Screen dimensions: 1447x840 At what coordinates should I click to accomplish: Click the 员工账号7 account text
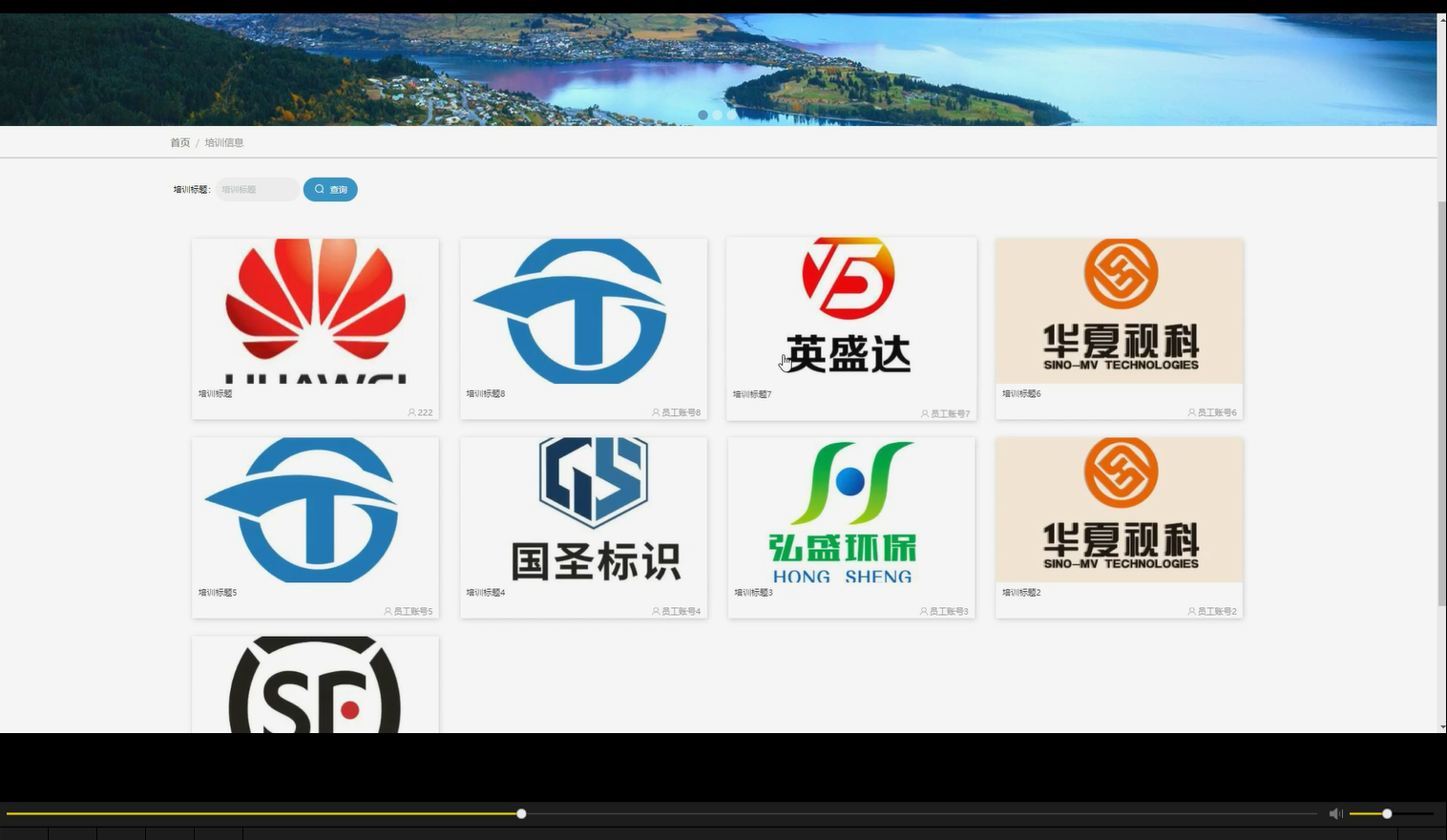[951, 413]
